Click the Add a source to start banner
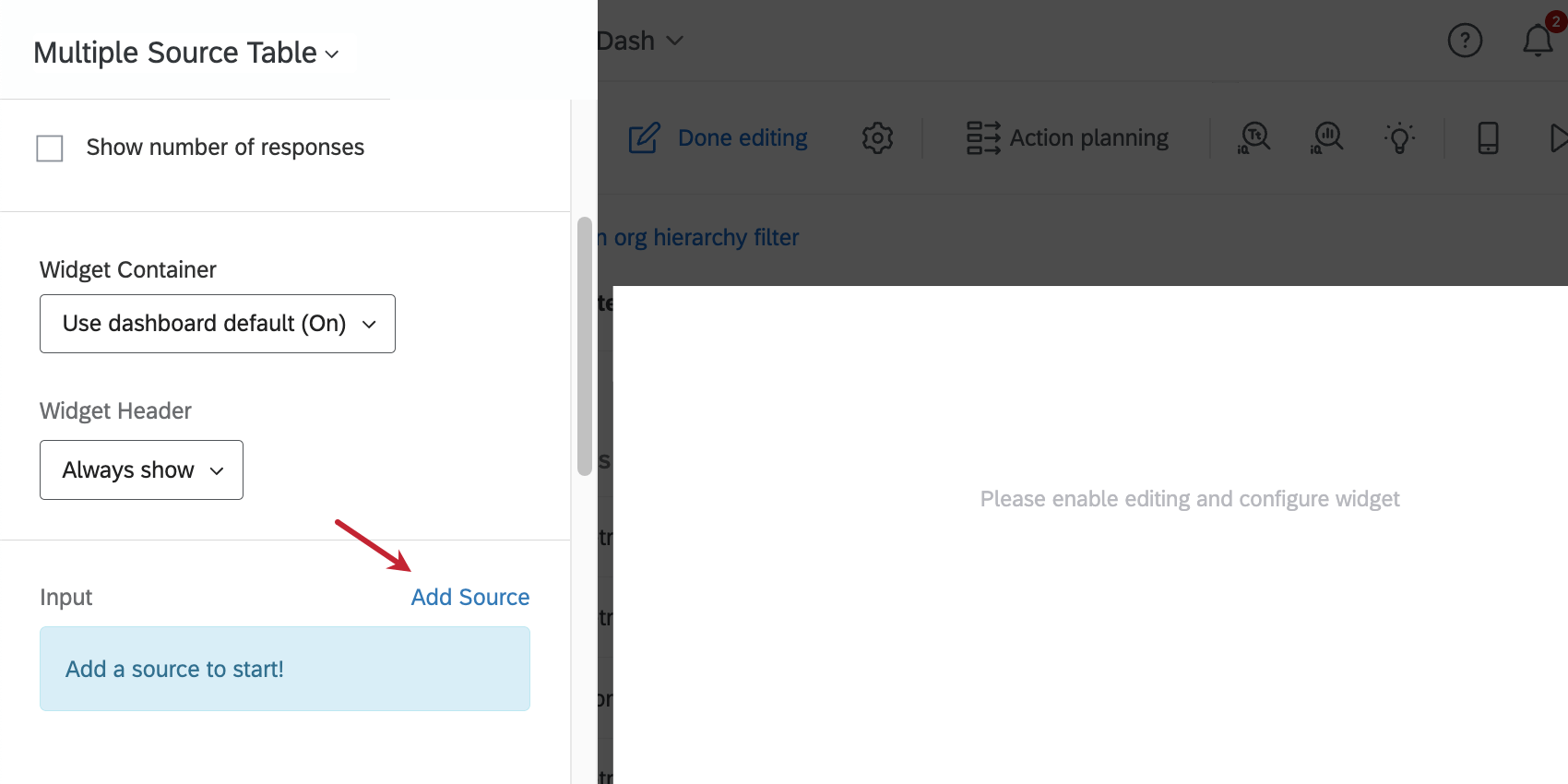 click(284, 669)
